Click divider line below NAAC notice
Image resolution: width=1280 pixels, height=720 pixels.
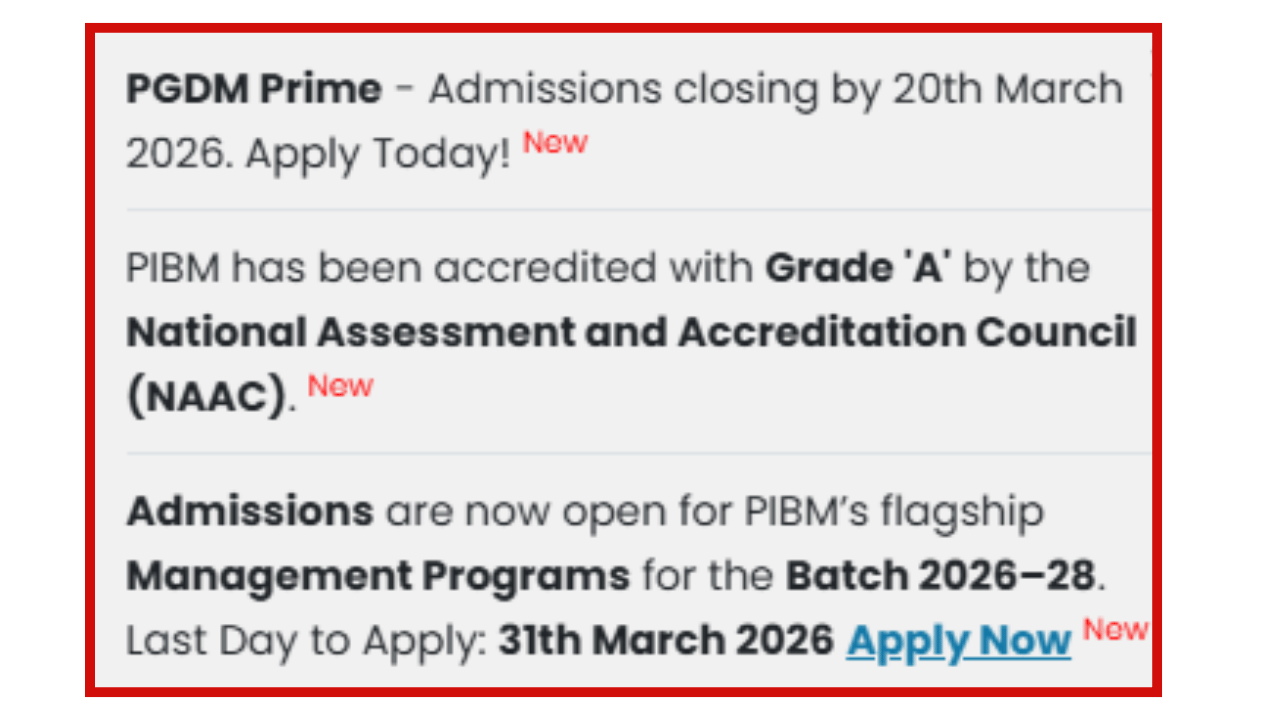click(x=638, y=453)
